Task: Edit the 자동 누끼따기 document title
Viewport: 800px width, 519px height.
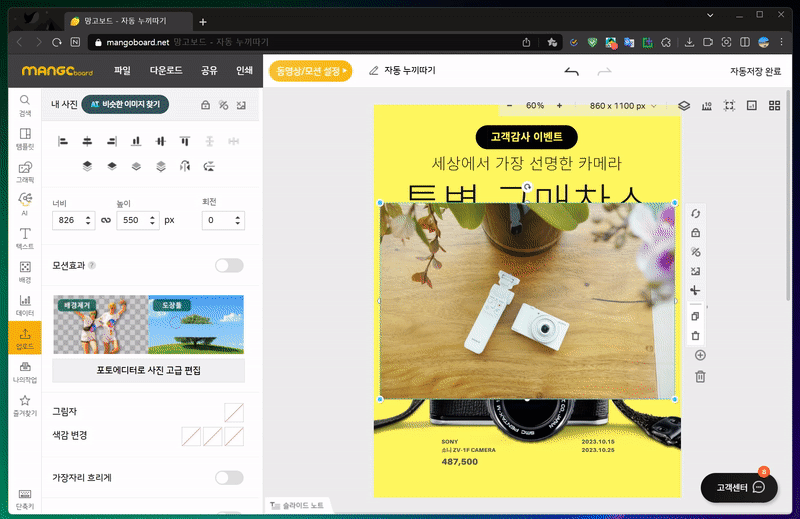Action: 410,70
